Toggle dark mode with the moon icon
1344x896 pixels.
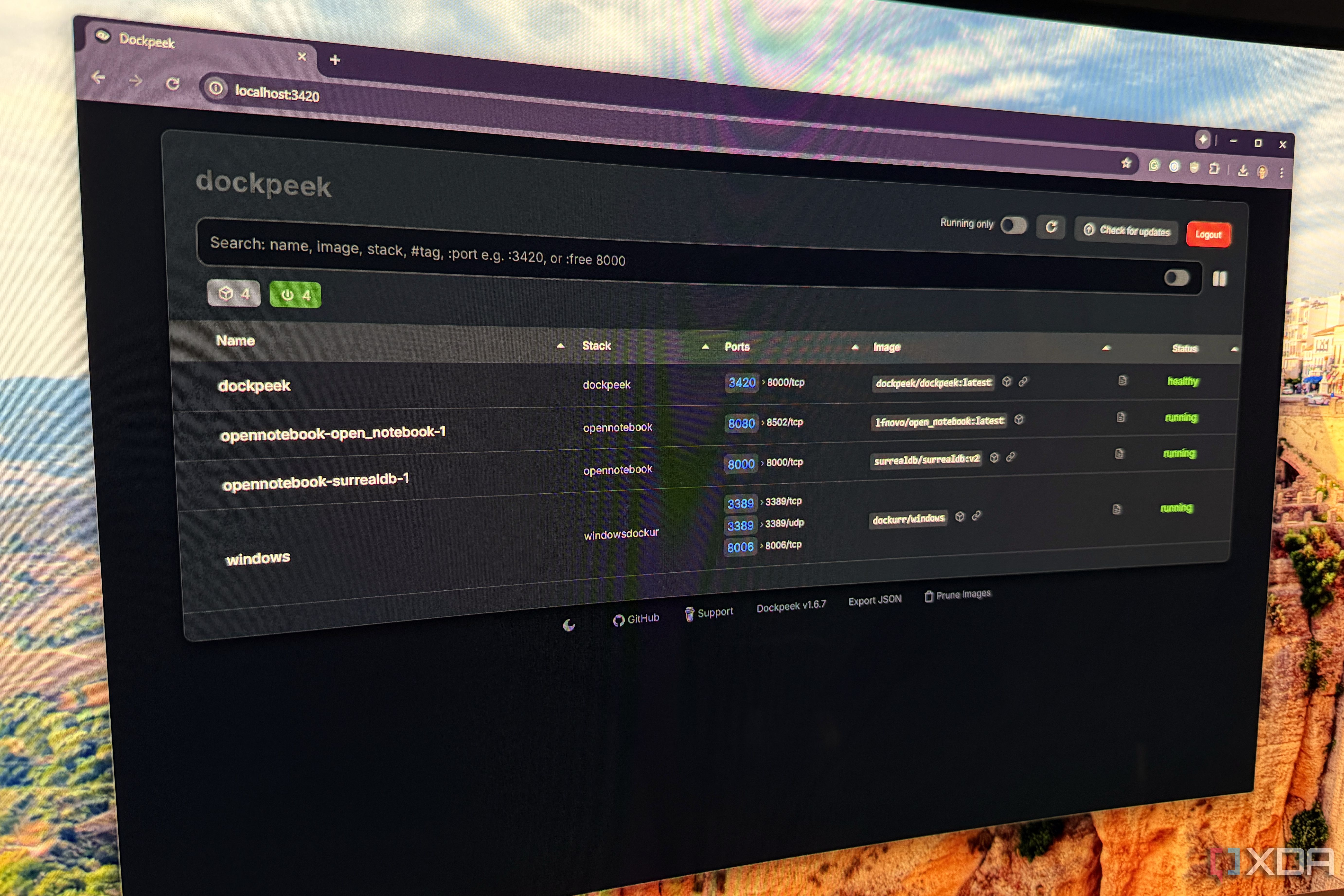click(570, 625)
